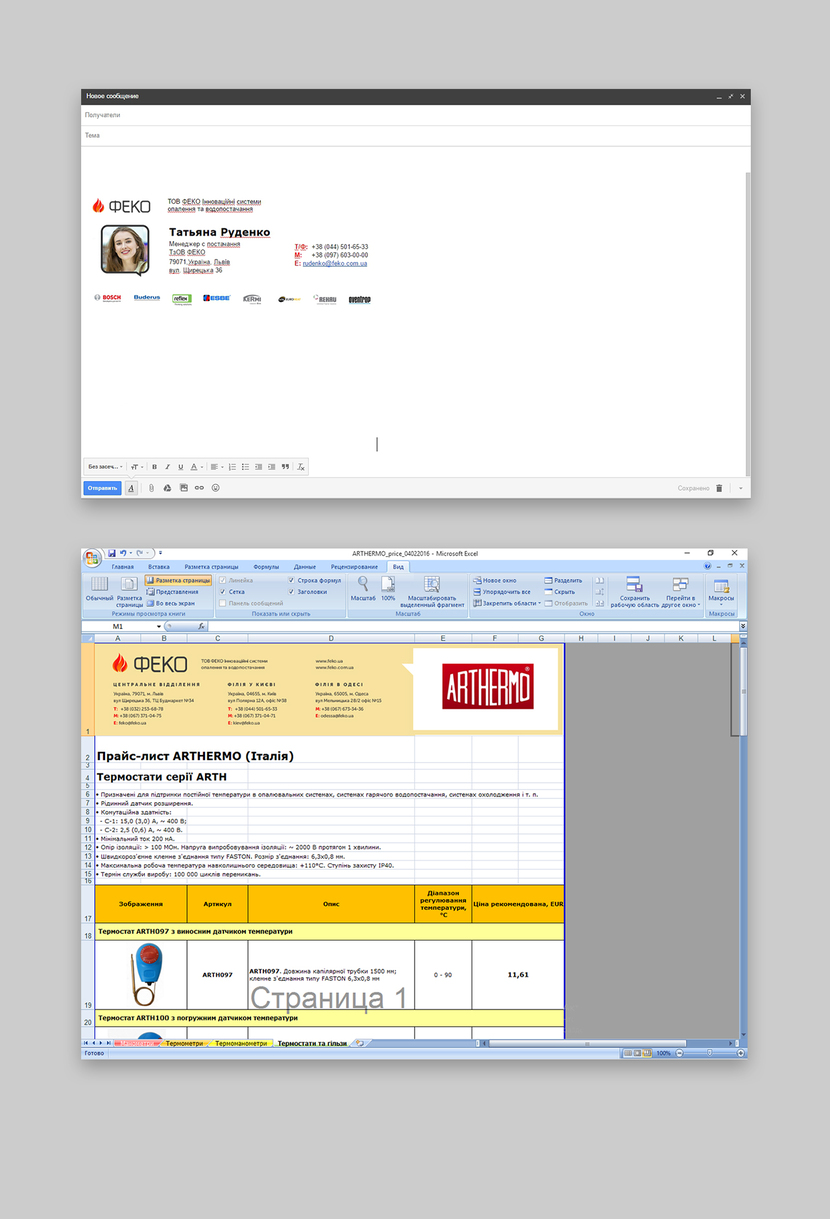Open the Главная ribbon tab

[x=123, y=567]
